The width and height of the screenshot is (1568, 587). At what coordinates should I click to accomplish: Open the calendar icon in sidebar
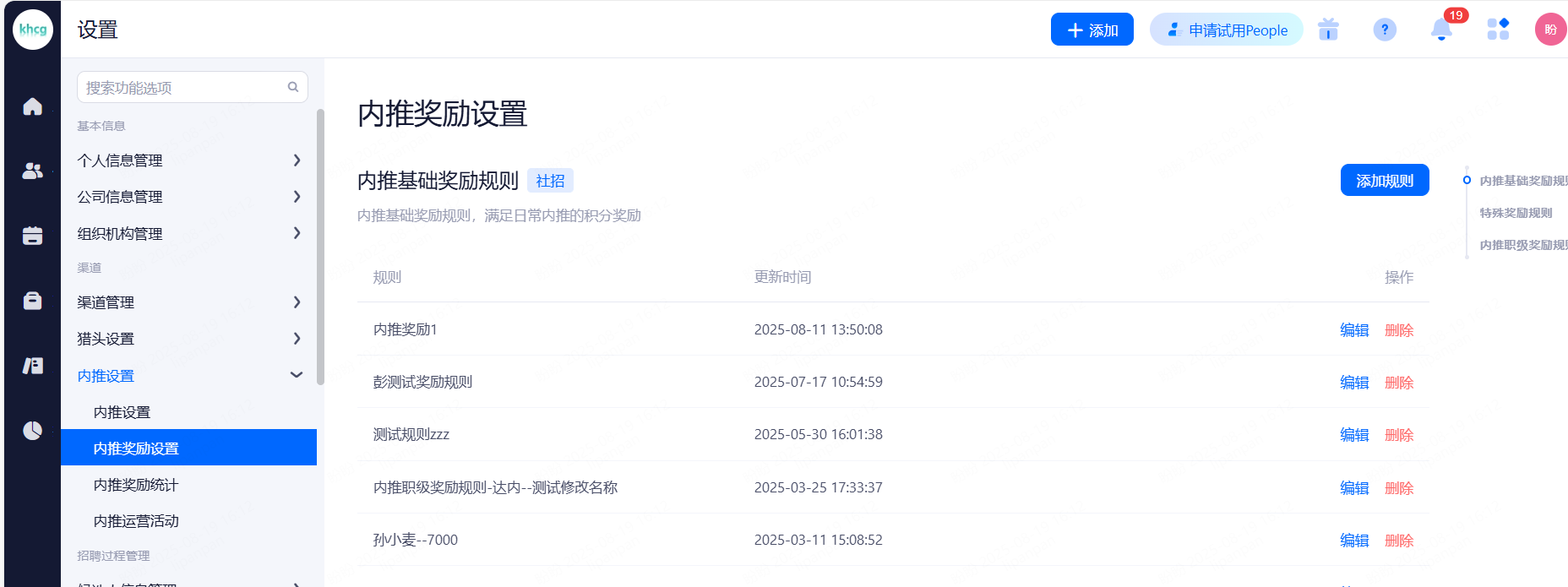[32, 236]
